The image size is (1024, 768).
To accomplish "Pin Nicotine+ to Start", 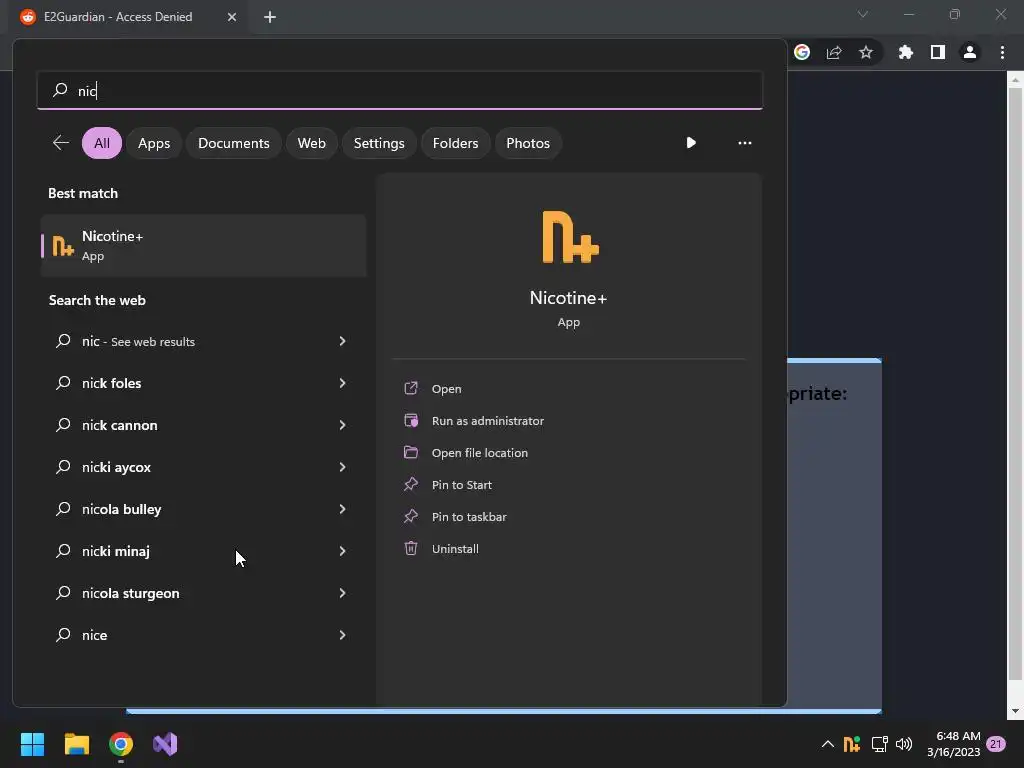I will point(461,485).
